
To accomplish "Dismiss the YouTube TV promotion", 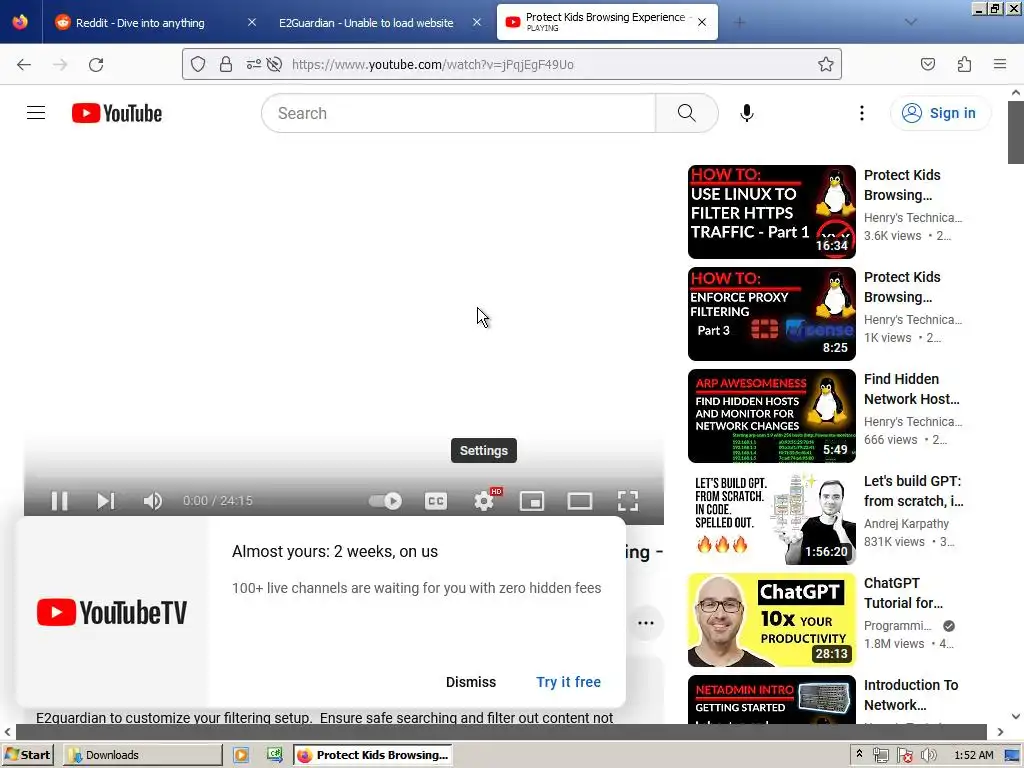I will pyautogui.click(x=471, y=682).
